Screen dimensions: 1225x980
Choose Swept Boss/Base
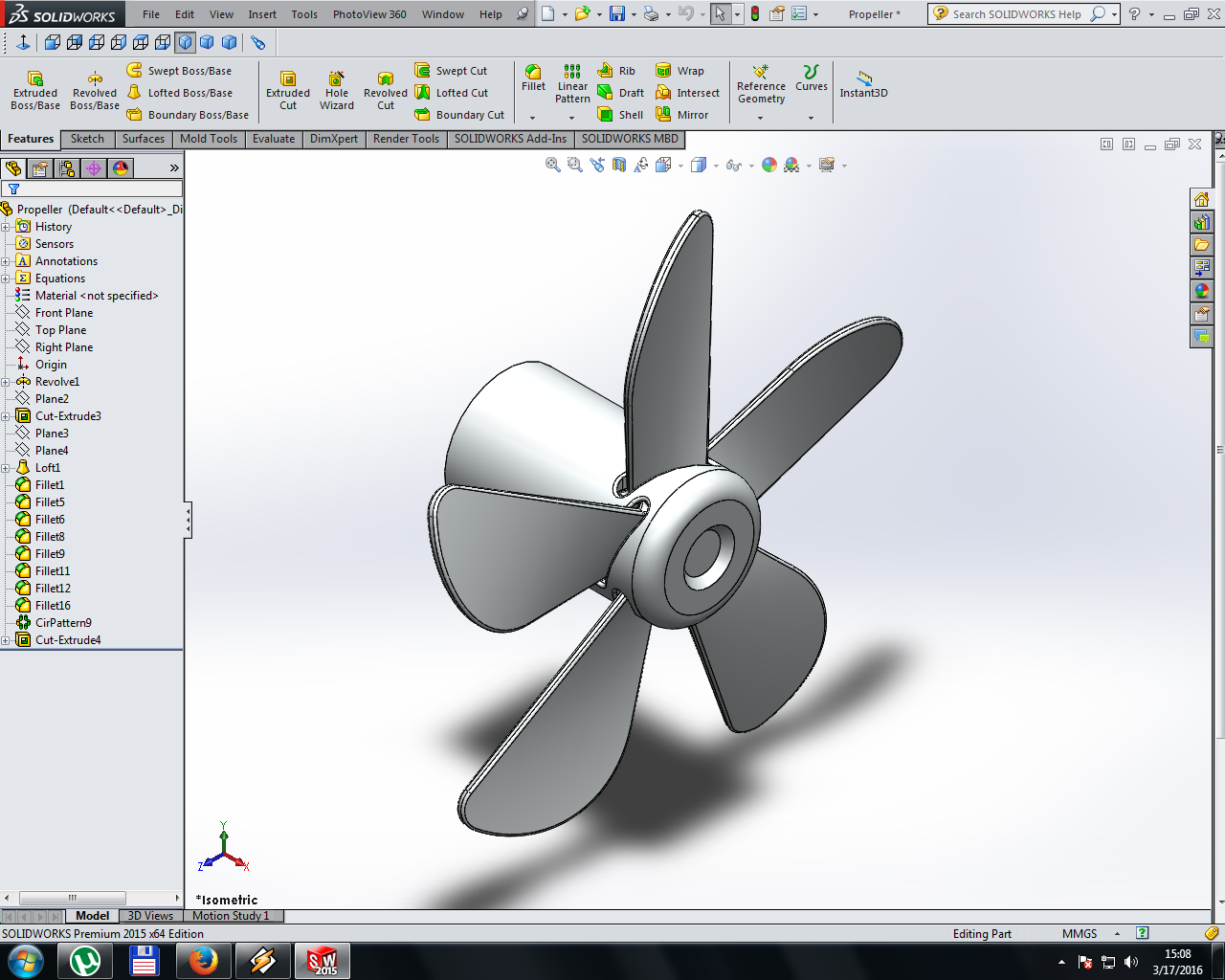pos(179,71)
